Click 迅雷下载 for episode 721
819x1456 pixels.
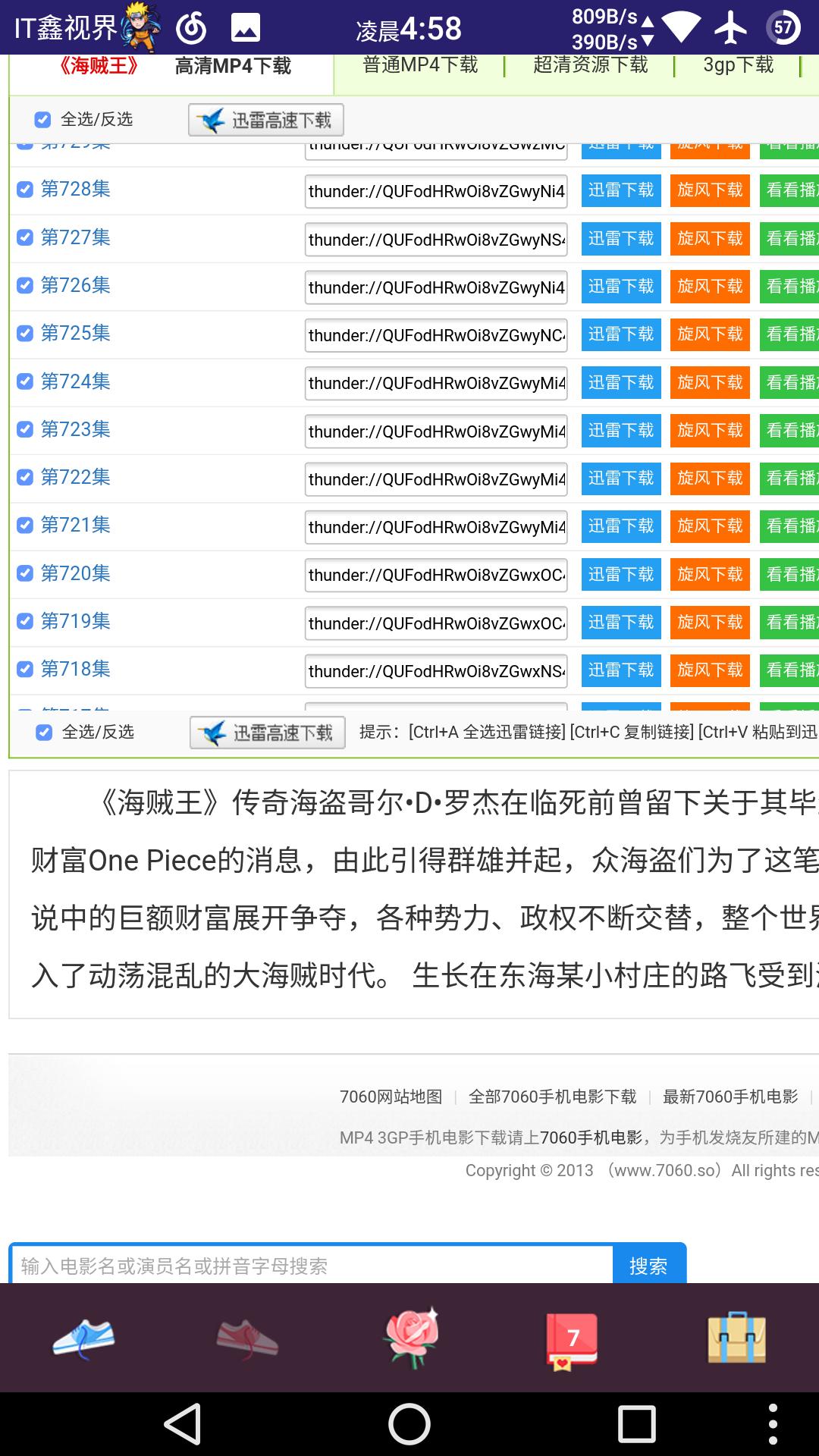pyautogui.click(x=621, y=526)
